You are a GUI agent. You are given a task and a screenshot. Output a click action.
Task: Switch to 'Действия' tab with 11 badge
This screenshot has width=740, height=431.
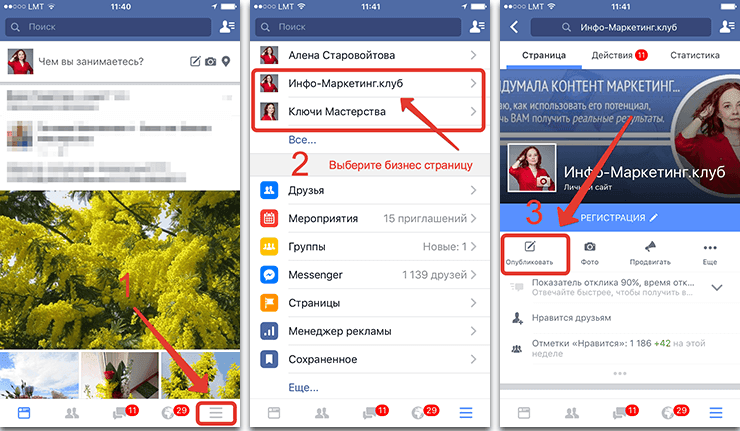tap(619, 55)
